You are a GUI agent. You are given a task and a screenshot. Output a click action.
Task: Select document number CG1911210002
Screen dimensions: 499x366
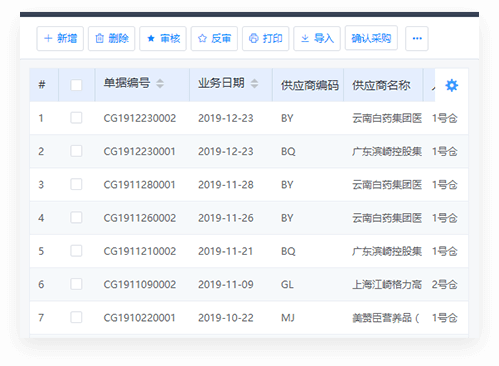(x=140, y=251)
